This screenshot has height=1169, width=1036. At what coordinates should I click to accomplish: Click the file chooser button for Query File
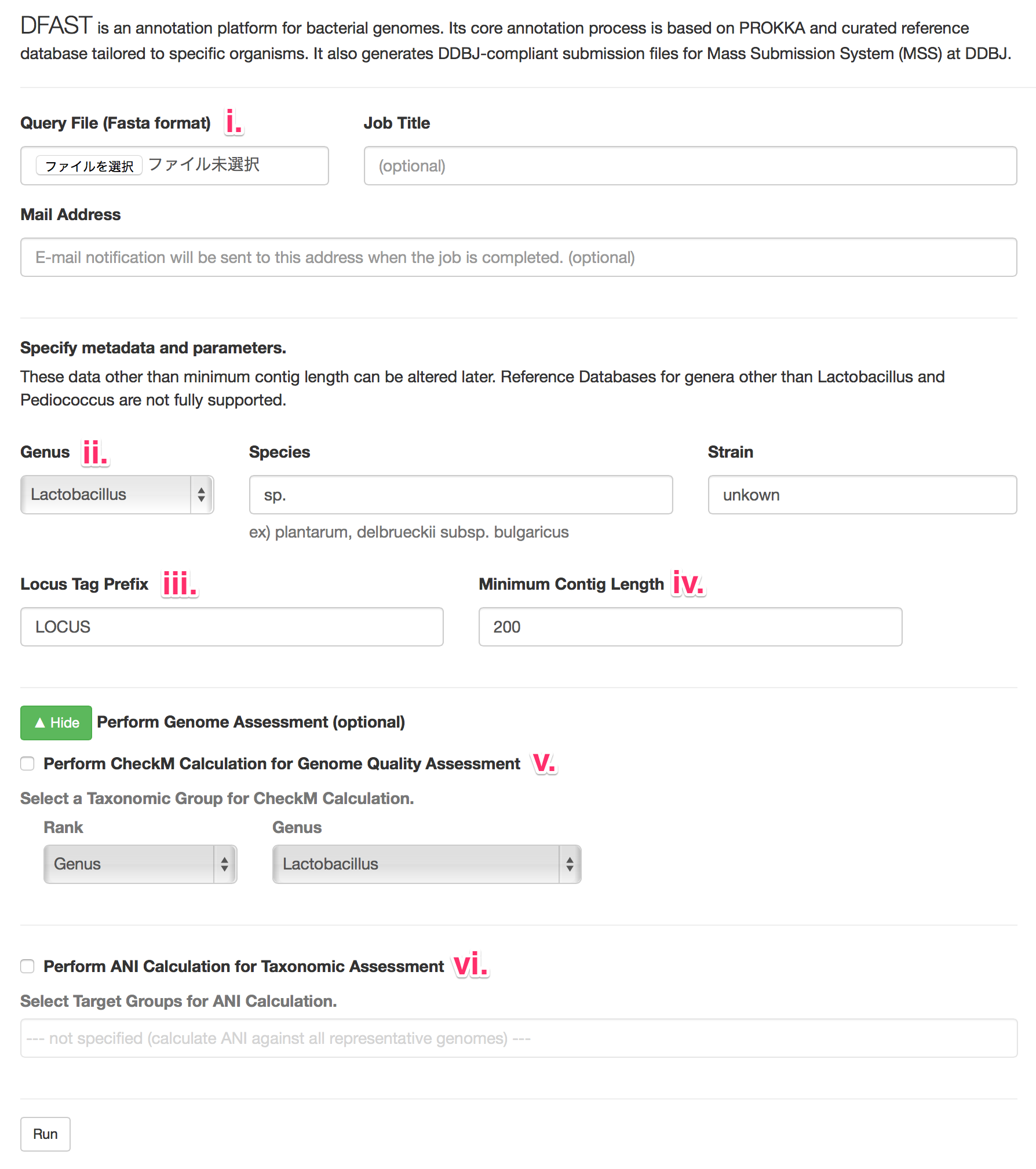click(89, 166)
